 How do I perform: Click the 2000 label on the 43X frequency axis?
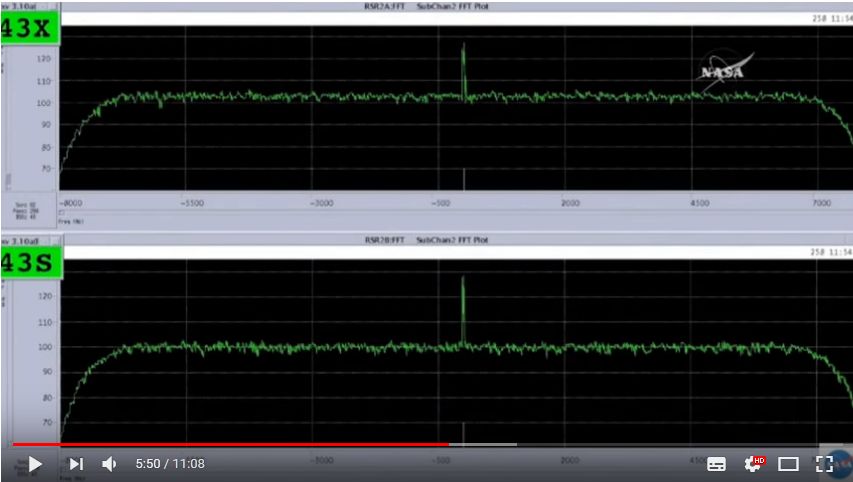[x=570, y=203]
